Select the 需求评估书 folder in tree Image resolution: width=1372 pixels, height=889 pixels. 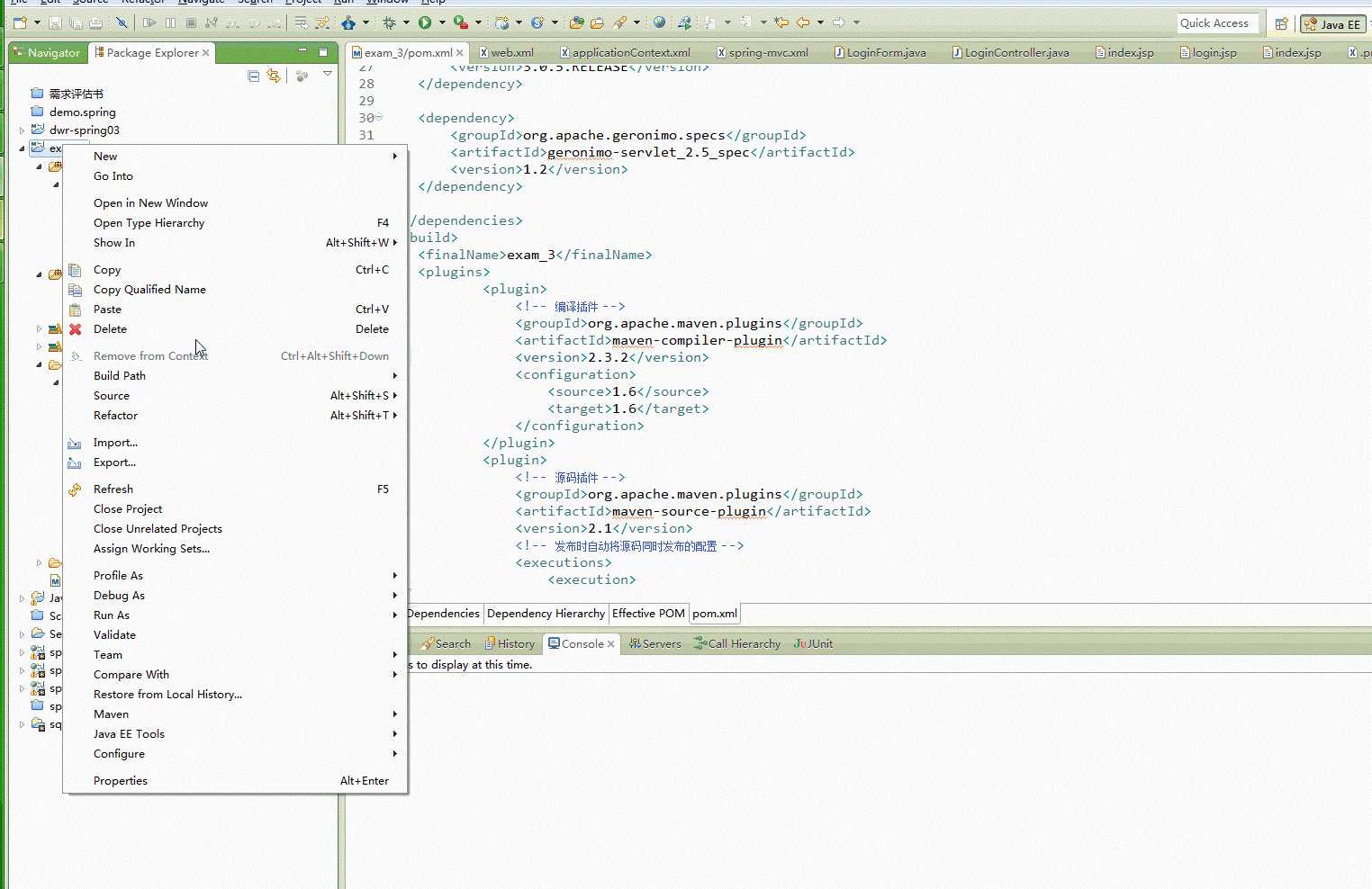pyautogui.click(x=67, y=94)
